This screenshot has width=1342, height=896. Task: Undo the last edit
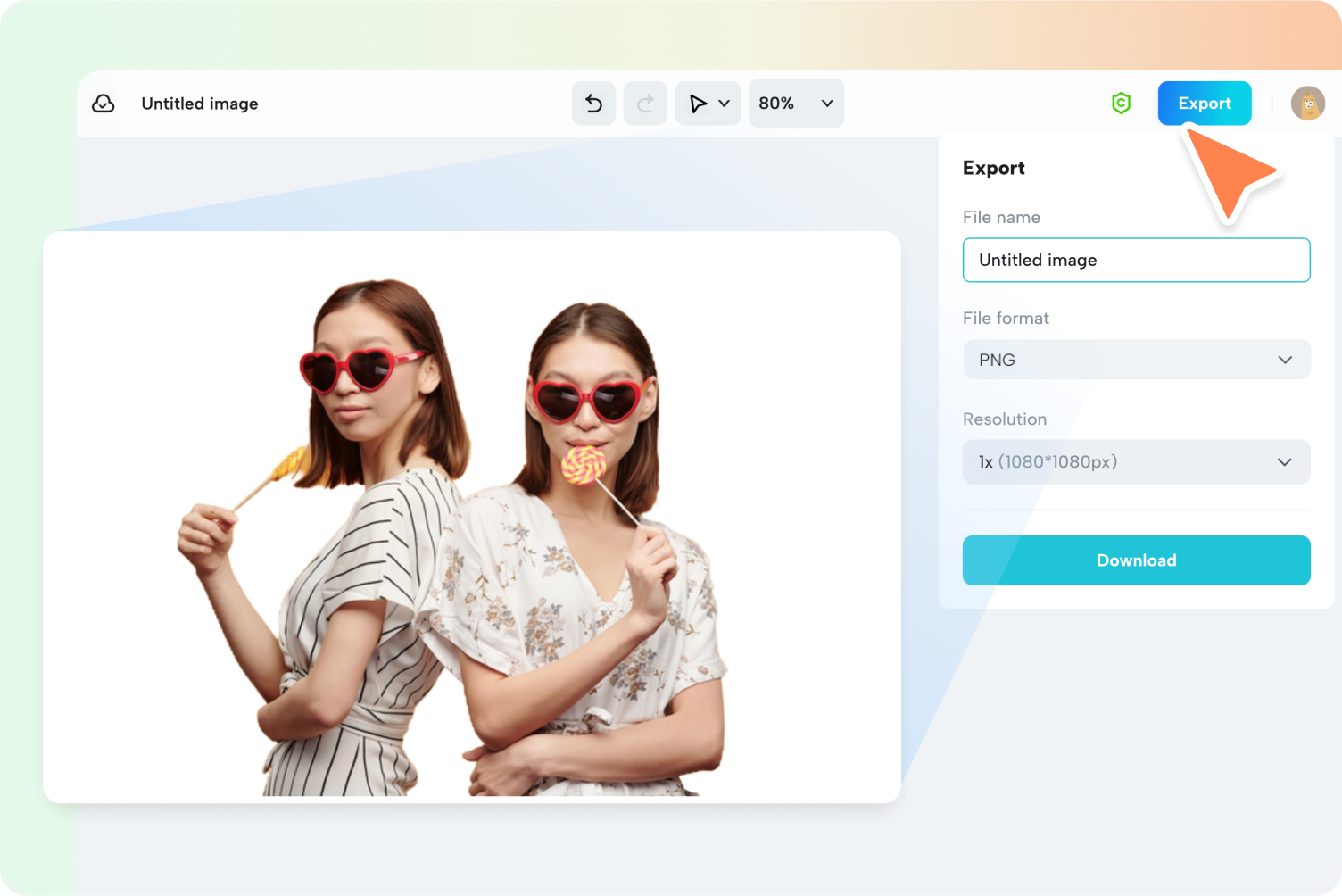pyautogui.click(x=593, y=104)
